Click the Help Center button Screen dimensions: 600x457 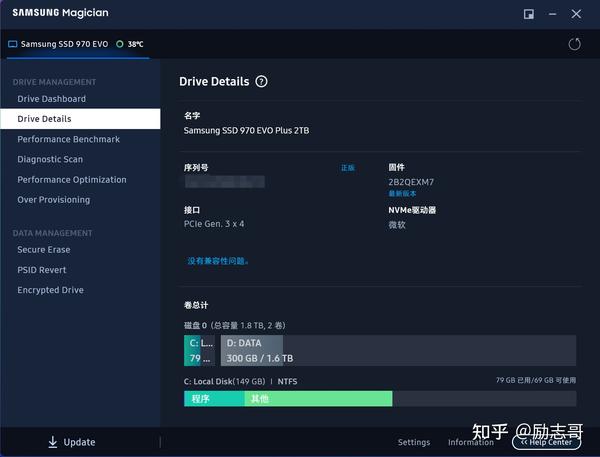[546, 442]
